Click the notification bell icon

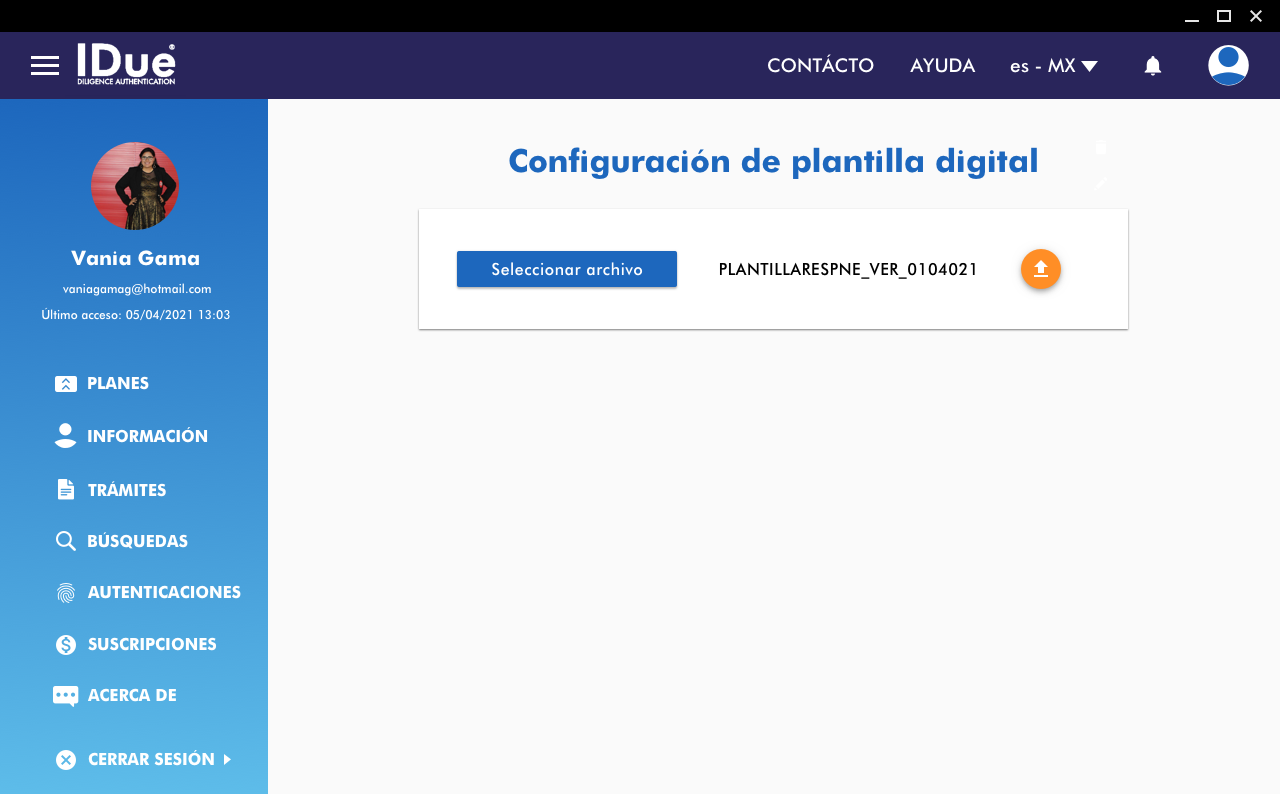(x=1152, y=66)
